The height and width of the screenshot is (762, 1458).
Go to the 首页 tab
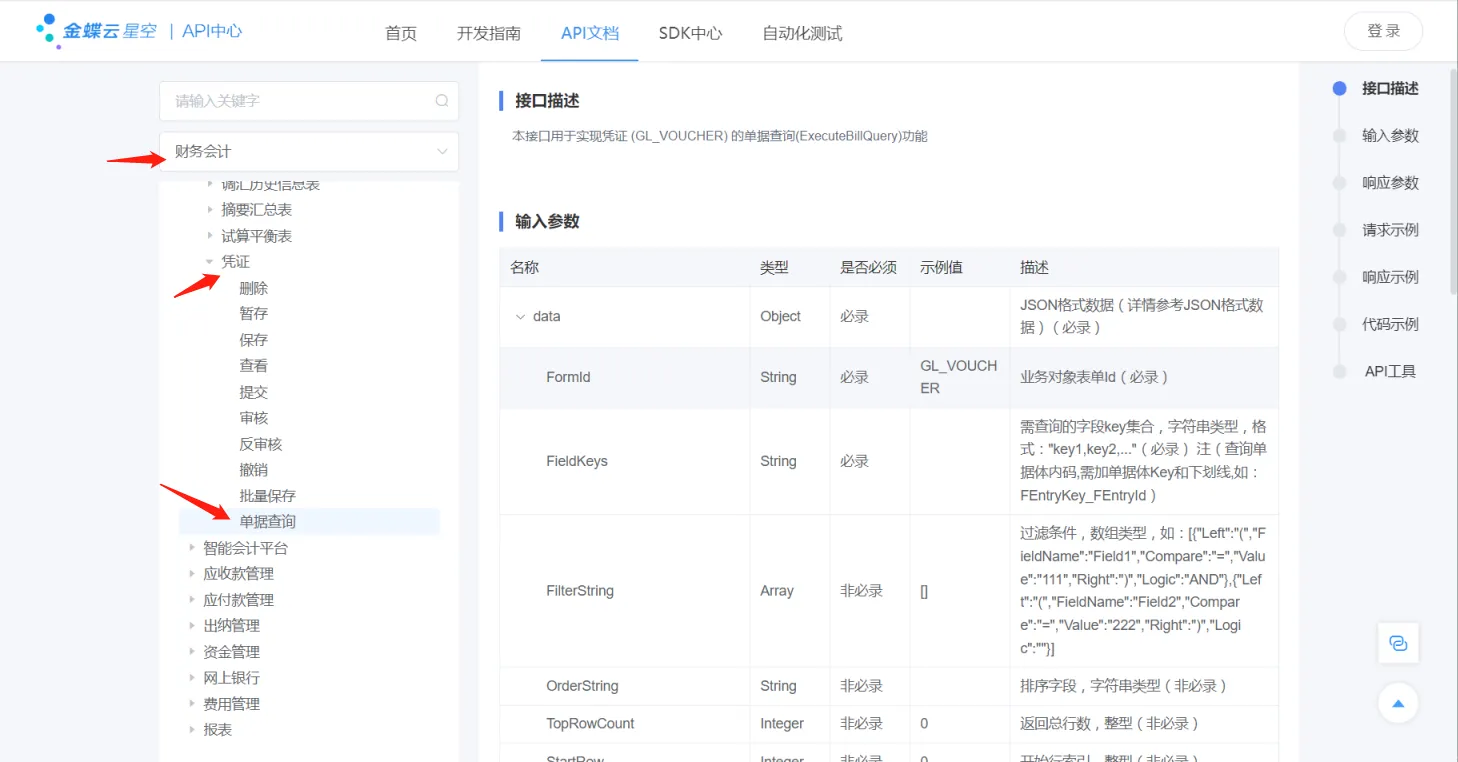(x=401, y=33)
